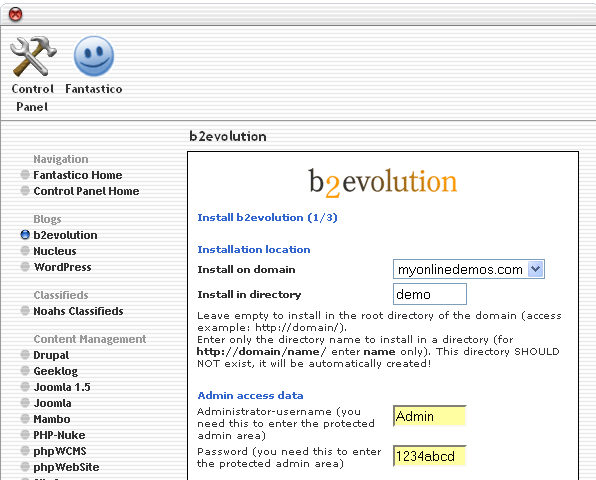The width and height of the screenshot is (596, 480).
Task: Click the bullet beside Fantastico Home
Action: 25,175
